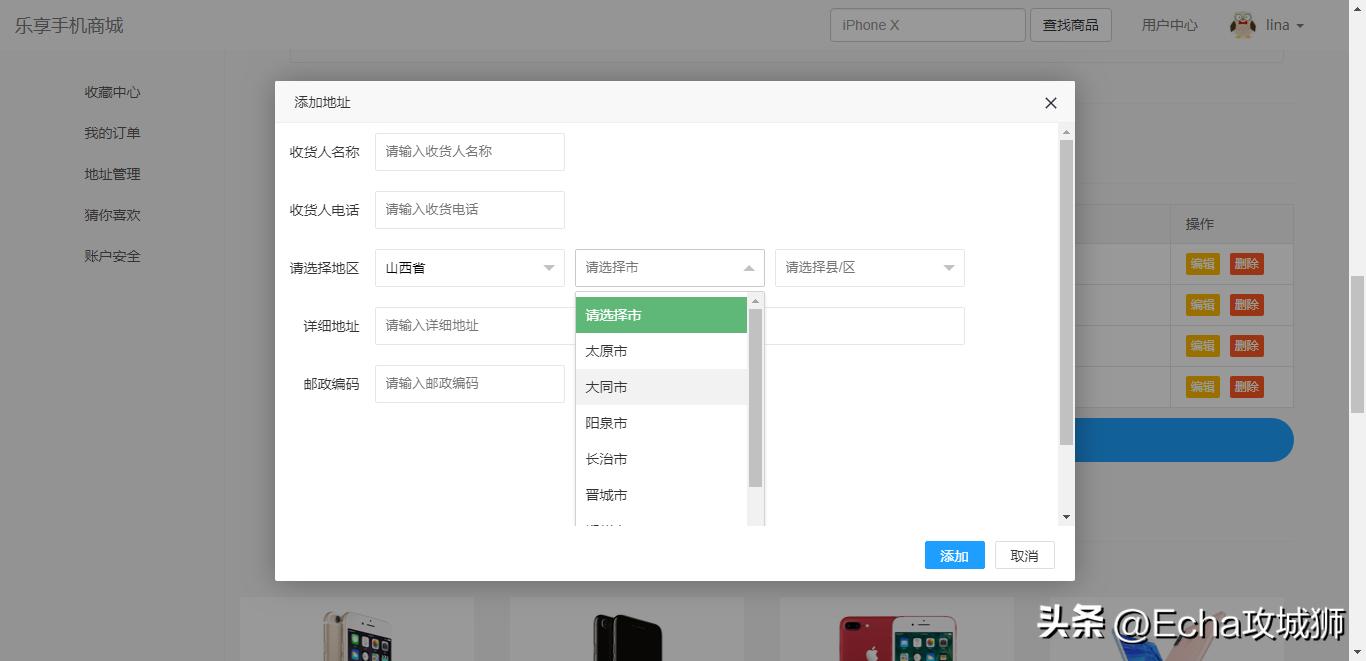This screenshot has width=1366, height=661.
Task: Click the 添加 button to save address
Action: [953, 555]
